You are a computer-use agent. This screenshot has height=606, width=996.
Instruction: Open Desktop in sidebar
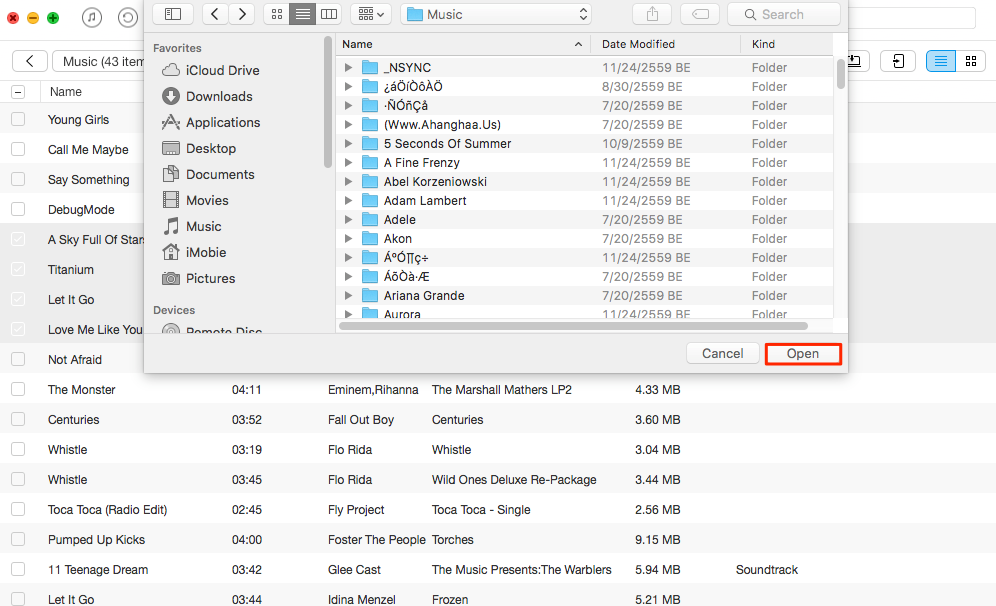[199, 149]
